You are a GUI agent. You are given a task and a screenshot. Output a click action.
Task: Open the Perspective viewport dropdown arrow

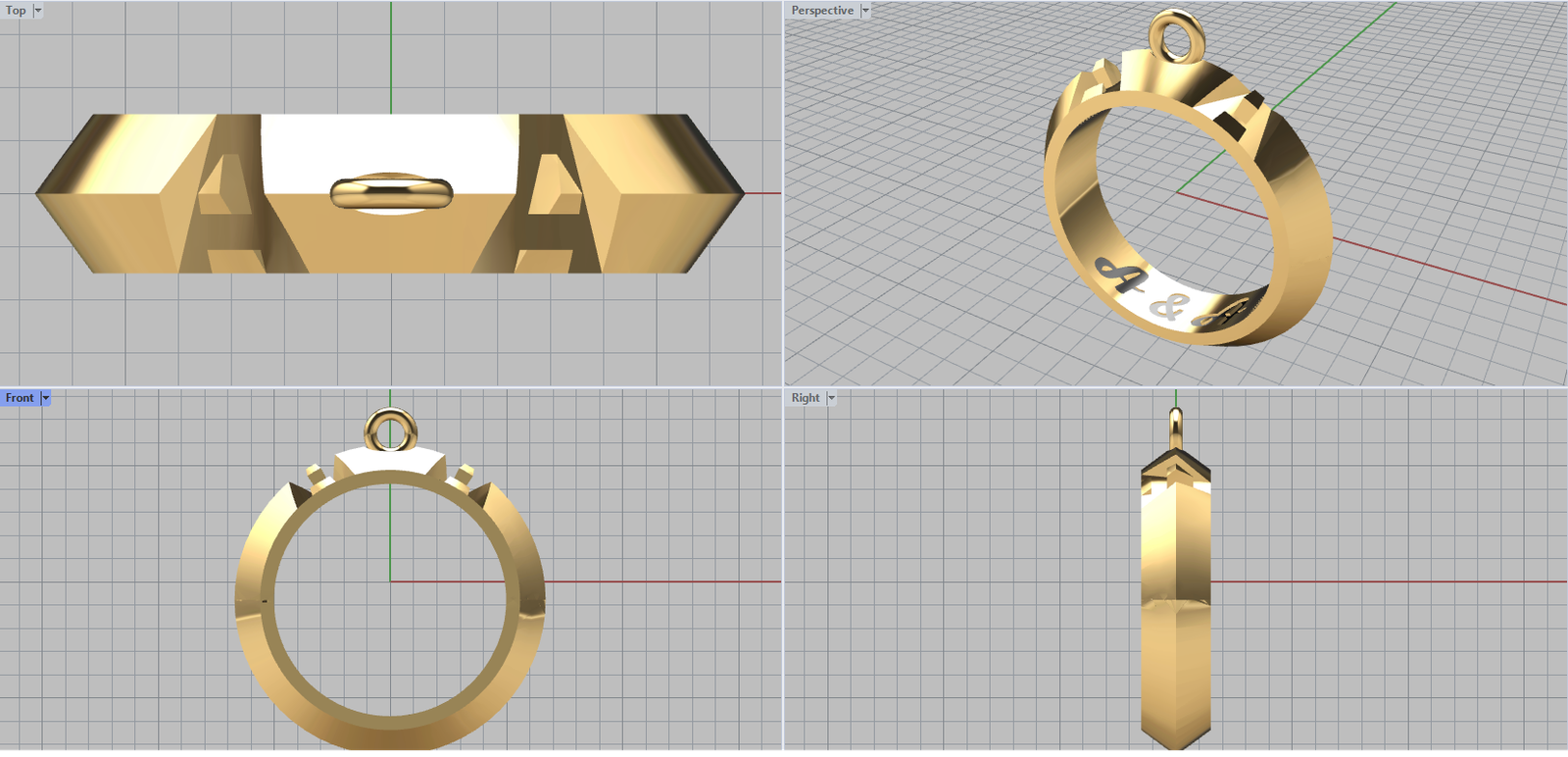[x=865, y=11]
